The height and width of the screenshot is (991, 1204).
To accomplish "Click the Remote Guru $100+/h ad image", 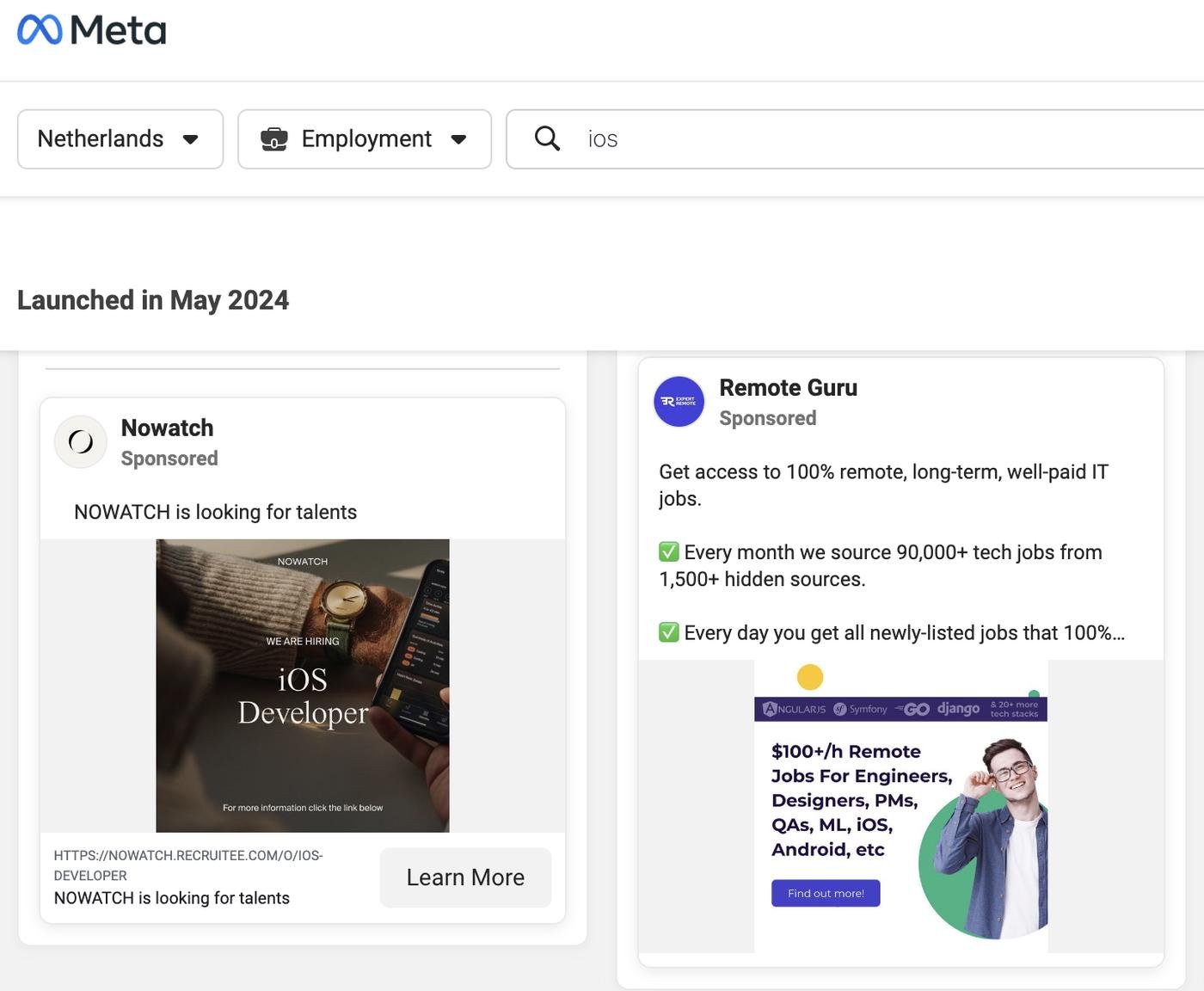I will (x=900, y=807).
